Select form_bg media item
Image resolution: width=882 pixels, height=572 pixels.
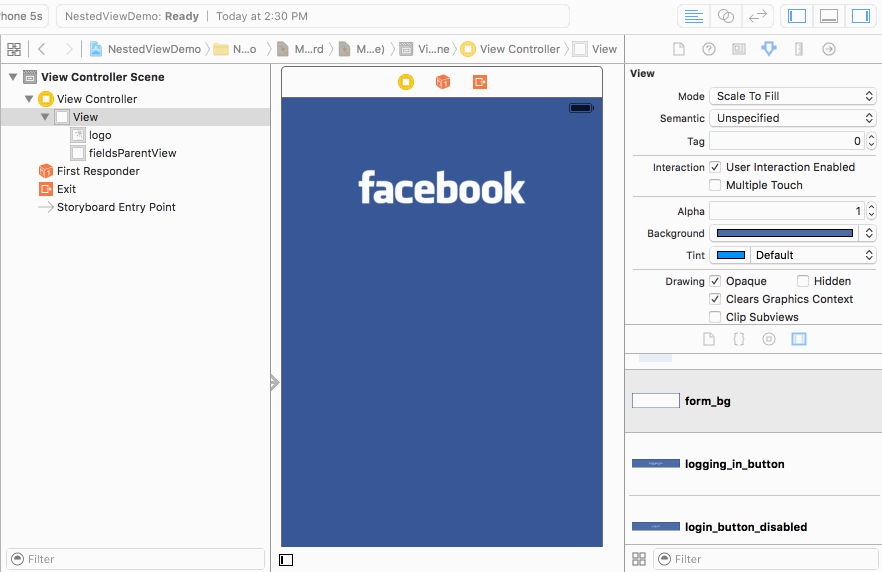click(x=753, y=401)
